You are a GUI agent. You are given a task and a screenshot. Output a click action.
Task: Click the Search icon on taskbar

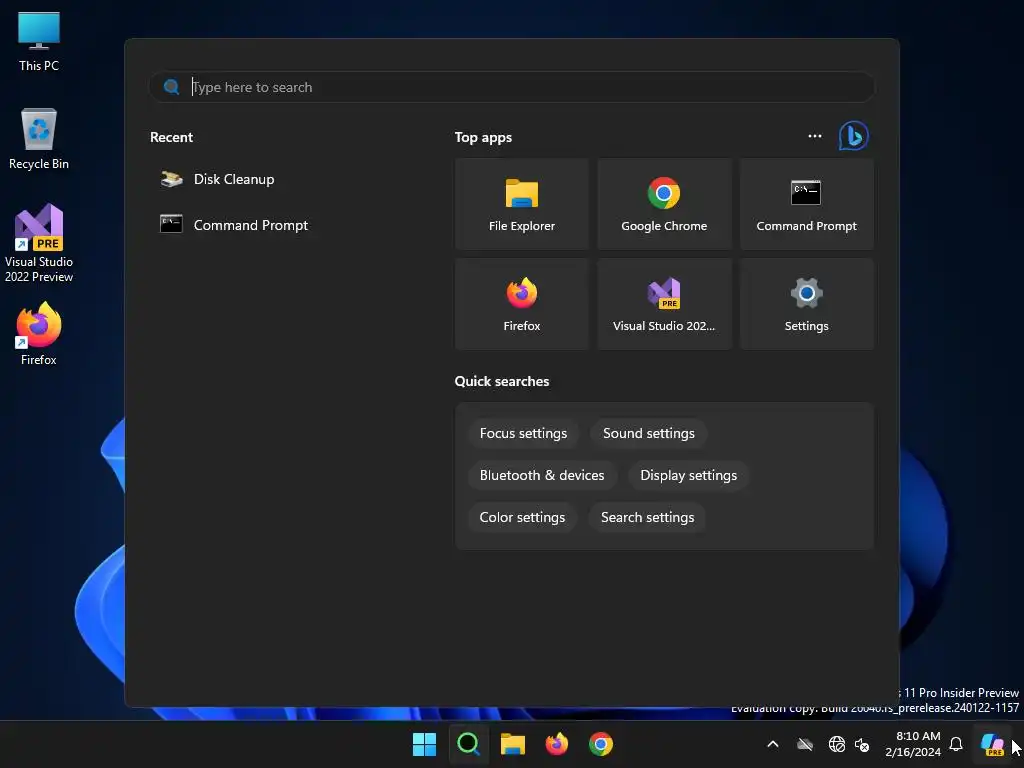[468, 744]
